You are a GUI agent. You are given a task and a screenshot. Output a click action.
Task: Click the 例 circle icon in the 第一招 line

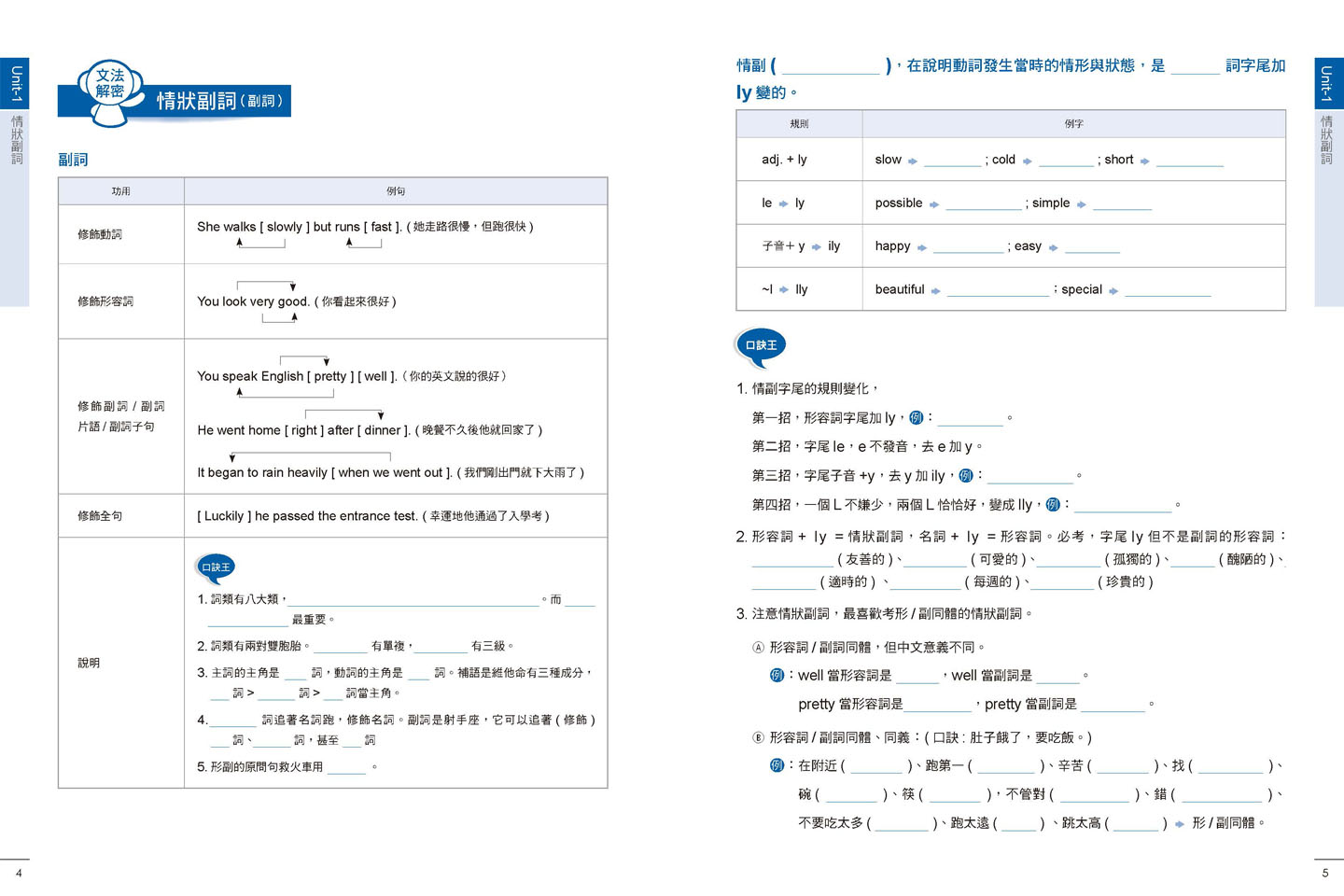click(916, 417)
